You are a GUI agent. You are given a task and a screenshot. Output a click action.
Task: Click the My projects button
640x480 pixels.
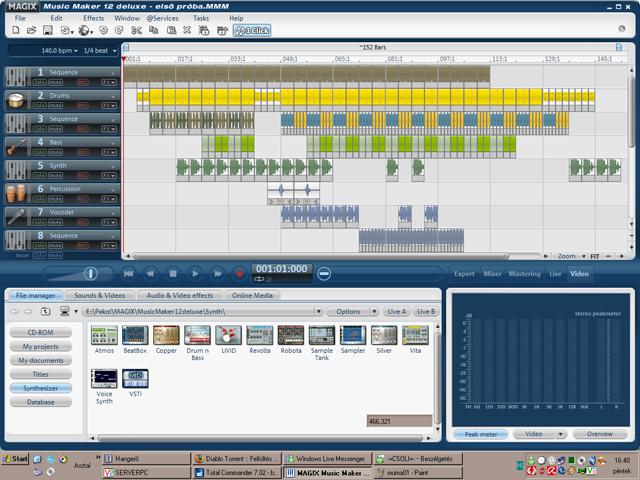(41, 346)
